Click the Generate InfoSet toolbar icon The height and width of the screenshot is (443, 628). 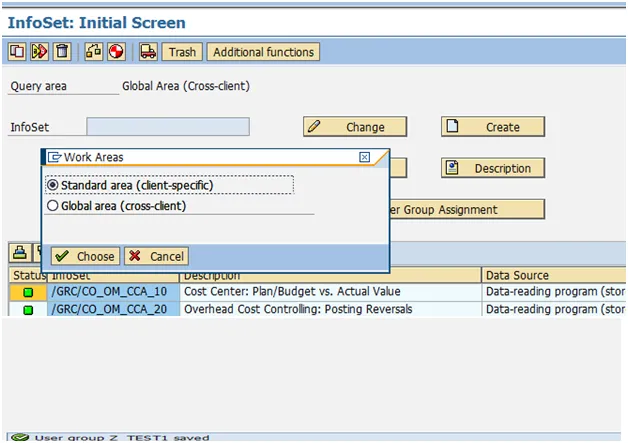tap(93, 52)
